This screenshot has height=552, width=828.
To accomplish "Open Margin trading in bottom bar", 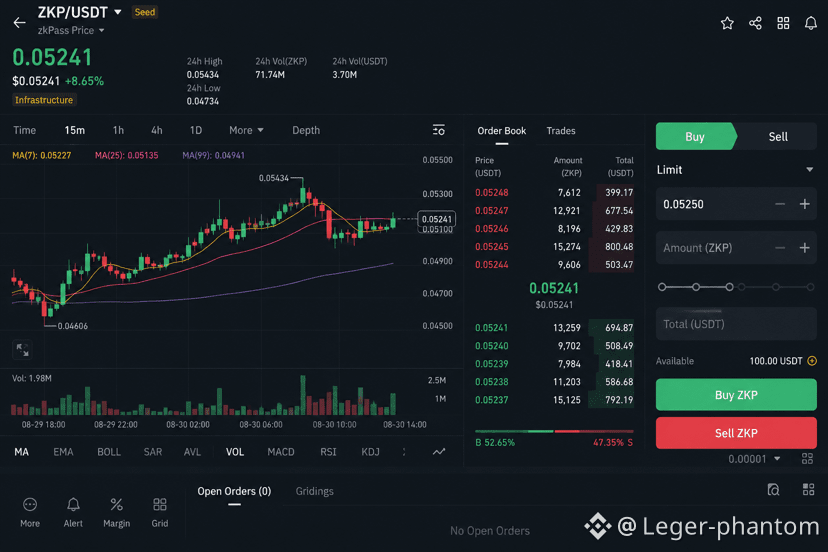I will click(117, 512).
